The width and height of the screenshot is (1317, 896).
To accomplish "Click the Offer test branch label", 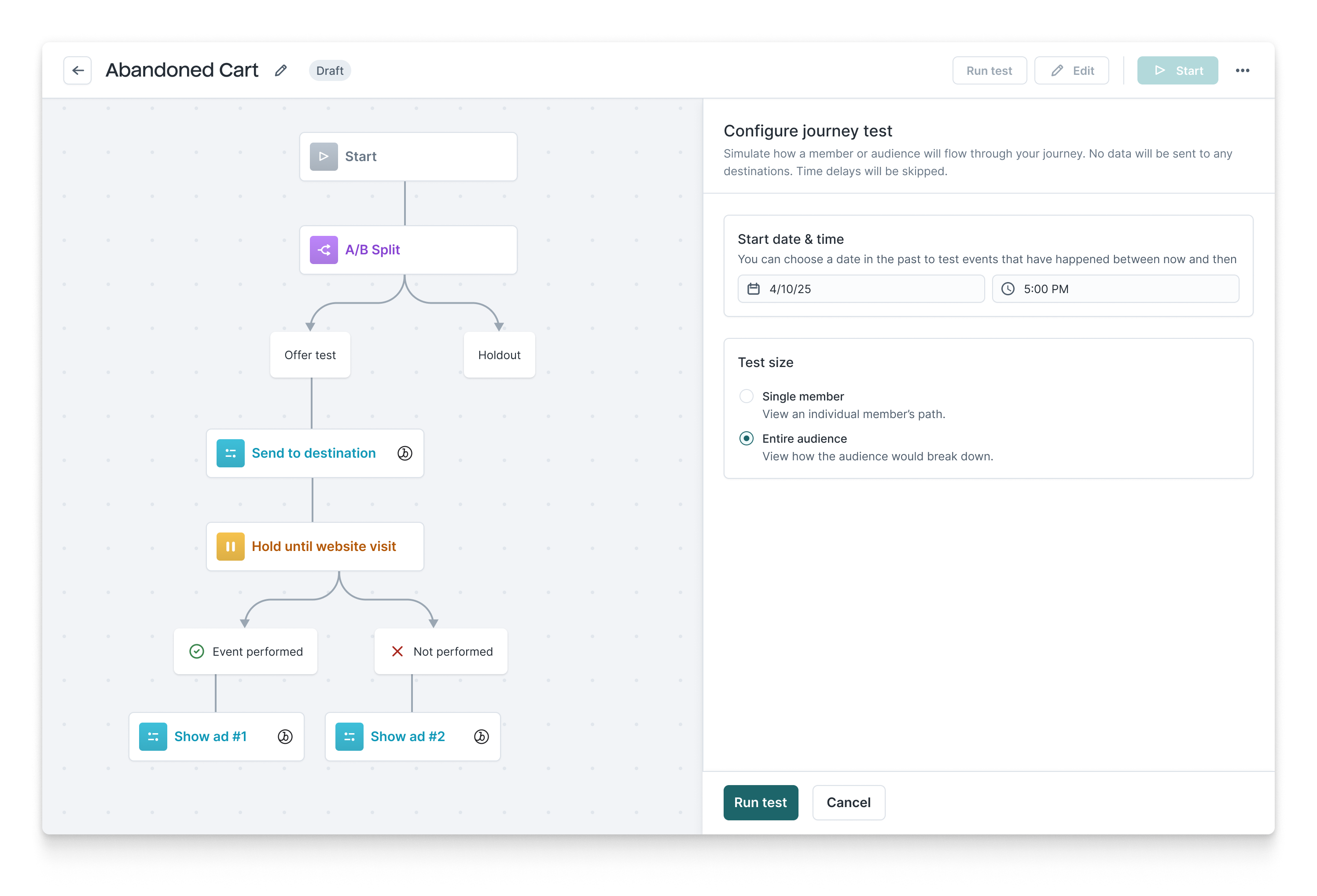I will pyautogui.click(x=310, y=355).
